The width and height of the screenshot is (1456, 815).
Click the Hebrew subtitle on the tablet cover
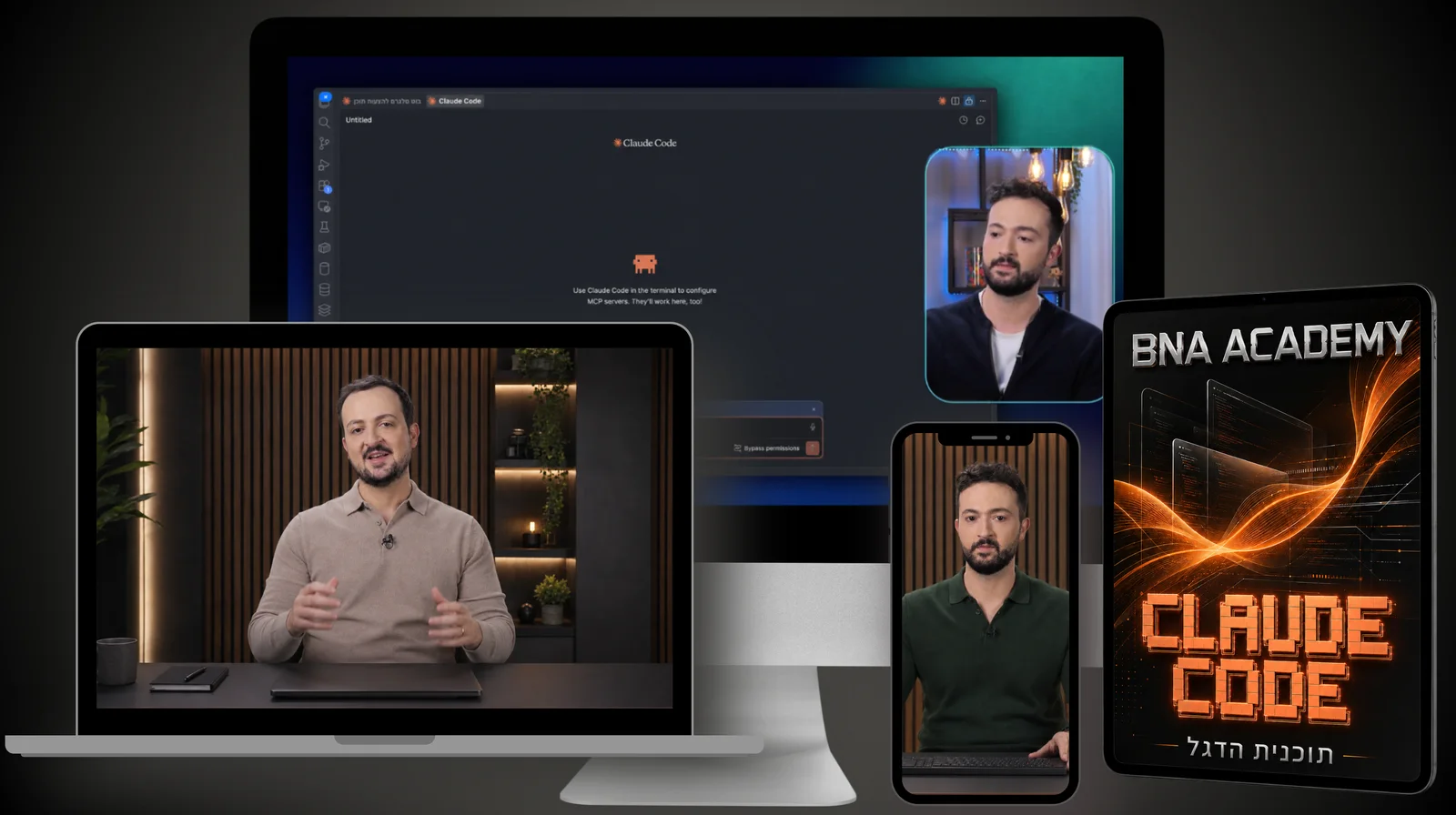click(1261, 750)
